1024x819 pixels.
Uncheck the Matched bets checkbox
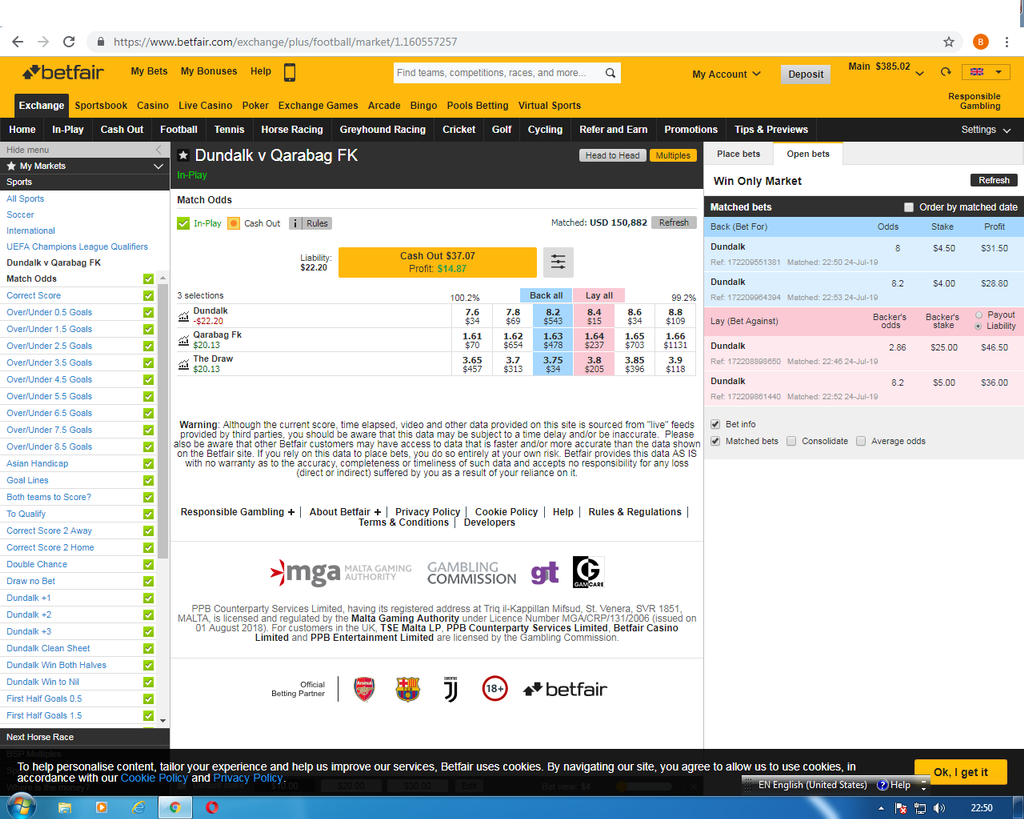coord(715,441)
